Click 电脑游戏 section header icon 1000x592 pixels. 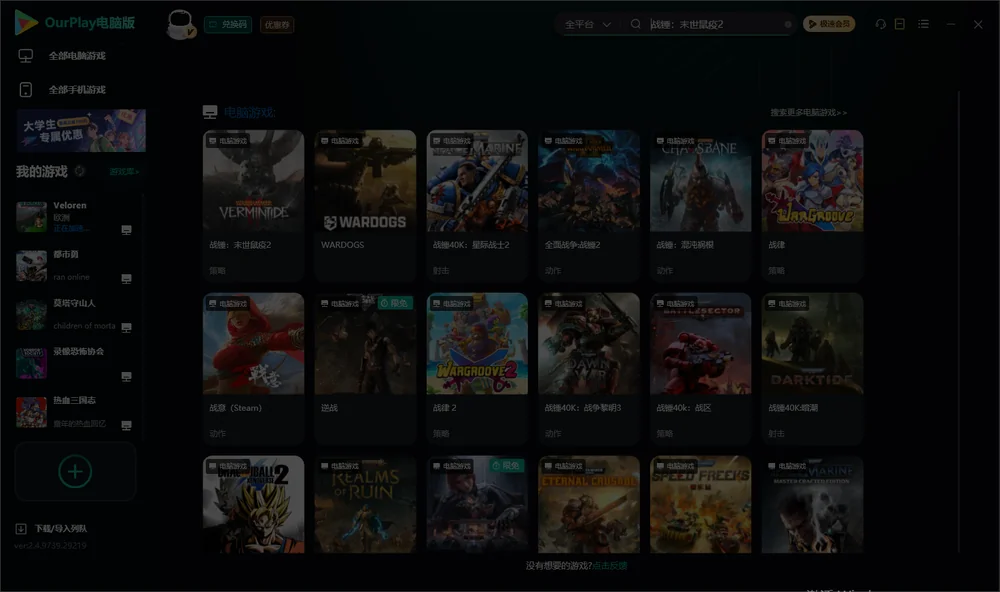pyautogui.click(x=210, y=113)
